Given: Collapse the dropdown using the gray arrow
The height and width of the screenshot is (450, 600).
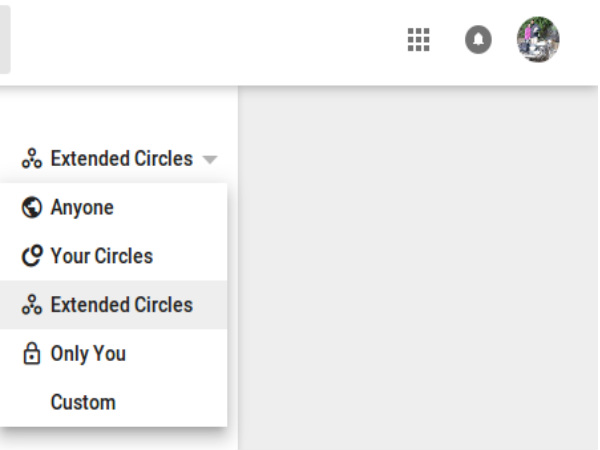Looking at the screenshot, I should (209, 159).
